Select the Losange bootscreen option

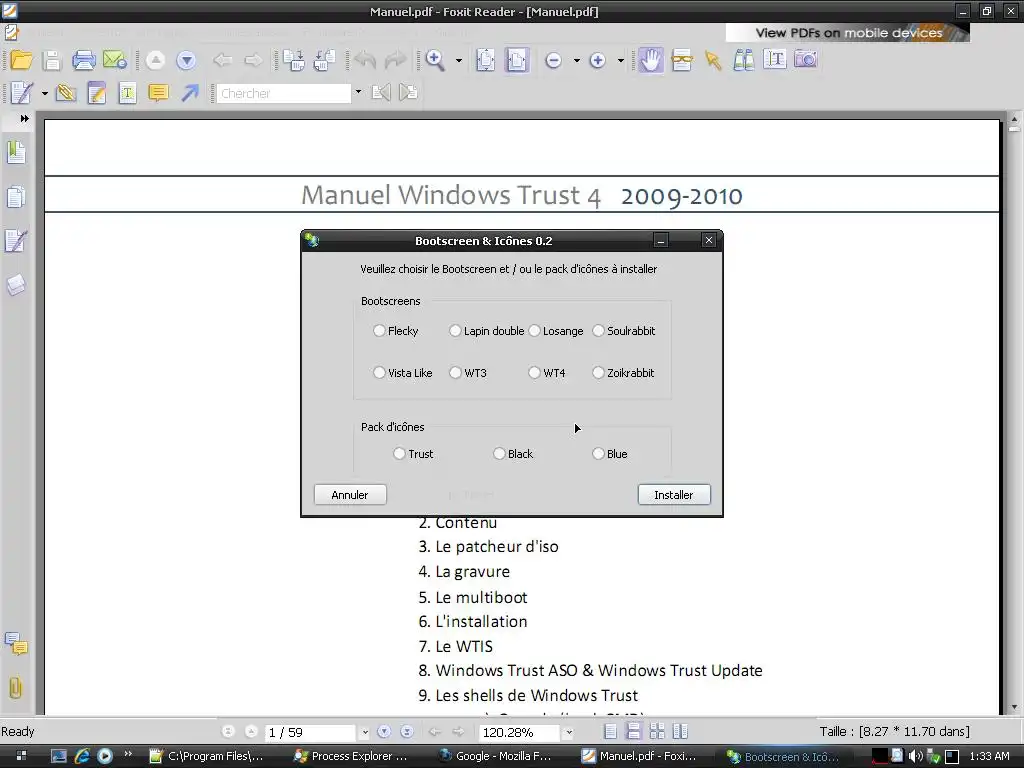pyautogui.click(x=534, y=330)
